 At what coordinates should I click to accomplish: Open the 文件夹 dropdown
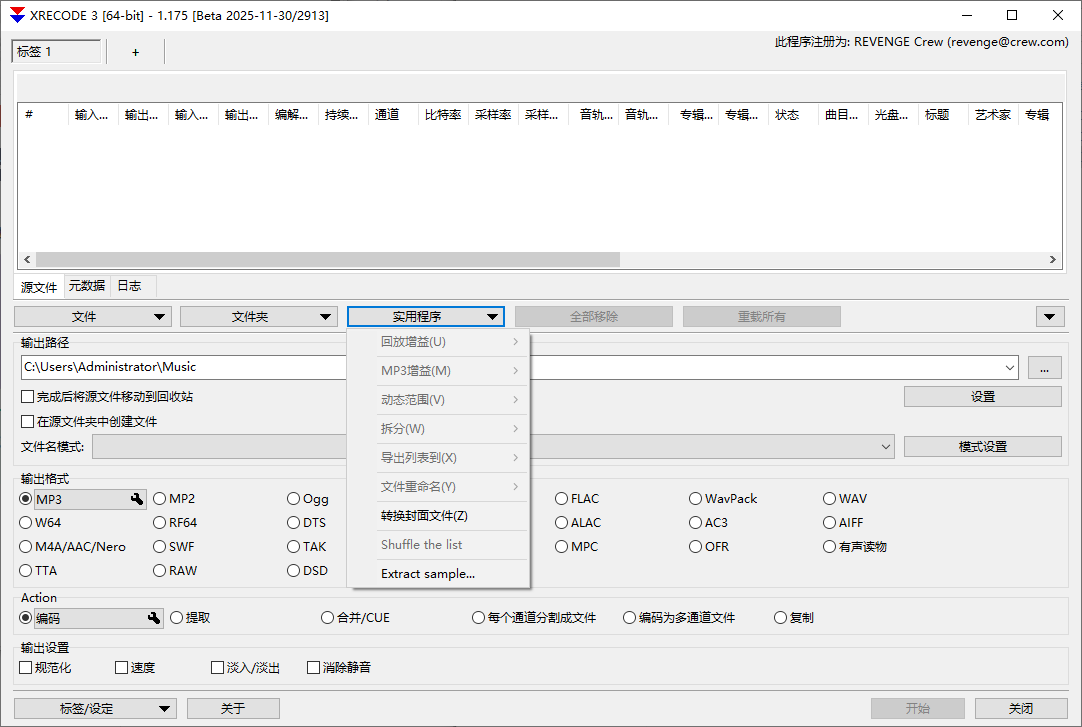click(258, 316)
